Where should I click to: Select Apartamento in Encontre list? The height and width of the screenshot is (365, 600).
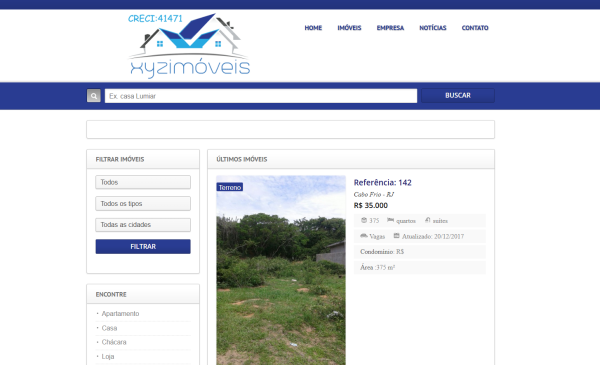point(120,313)
